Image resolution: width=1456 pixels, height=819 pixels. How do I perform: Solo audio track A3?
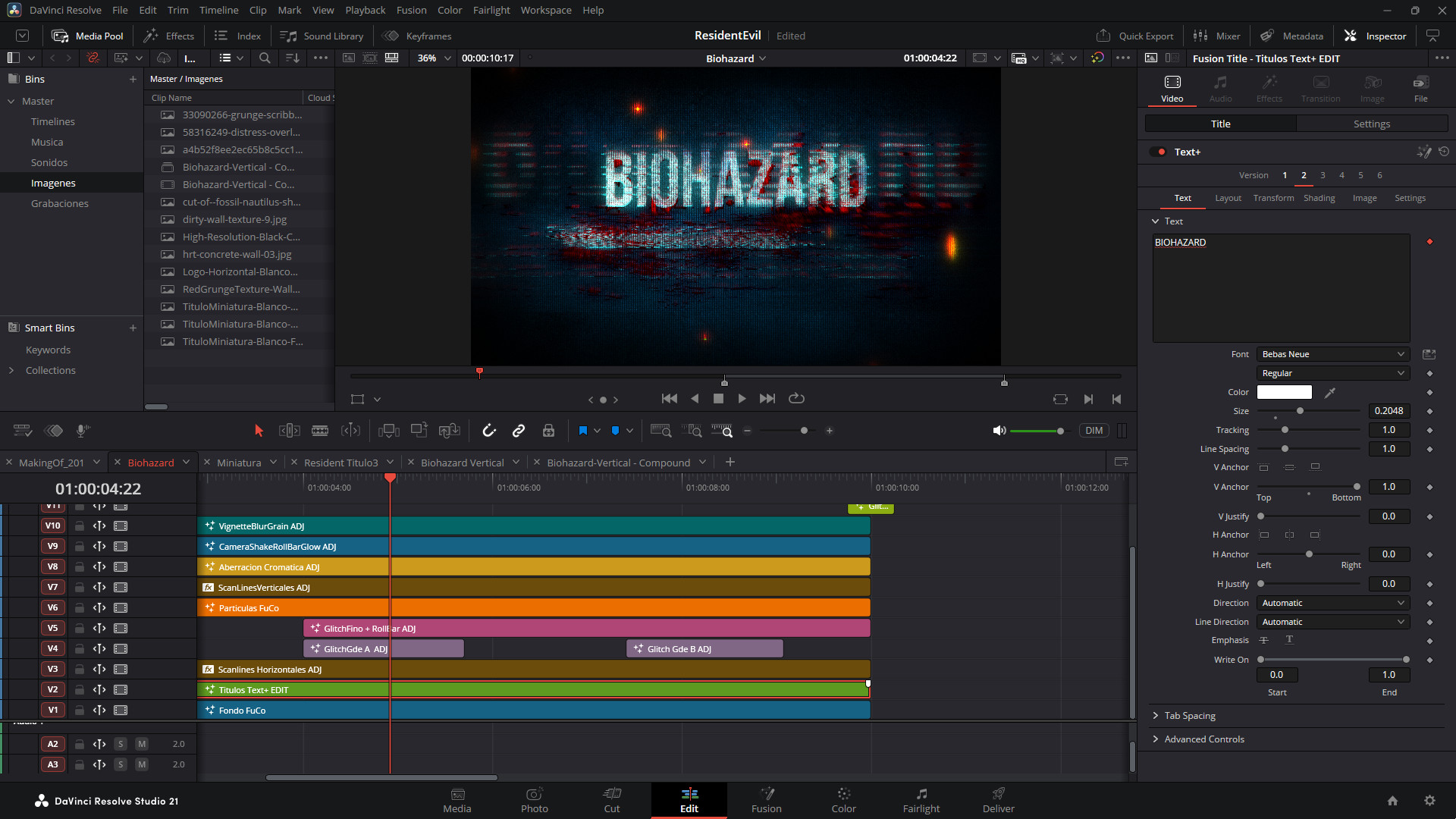121,764
